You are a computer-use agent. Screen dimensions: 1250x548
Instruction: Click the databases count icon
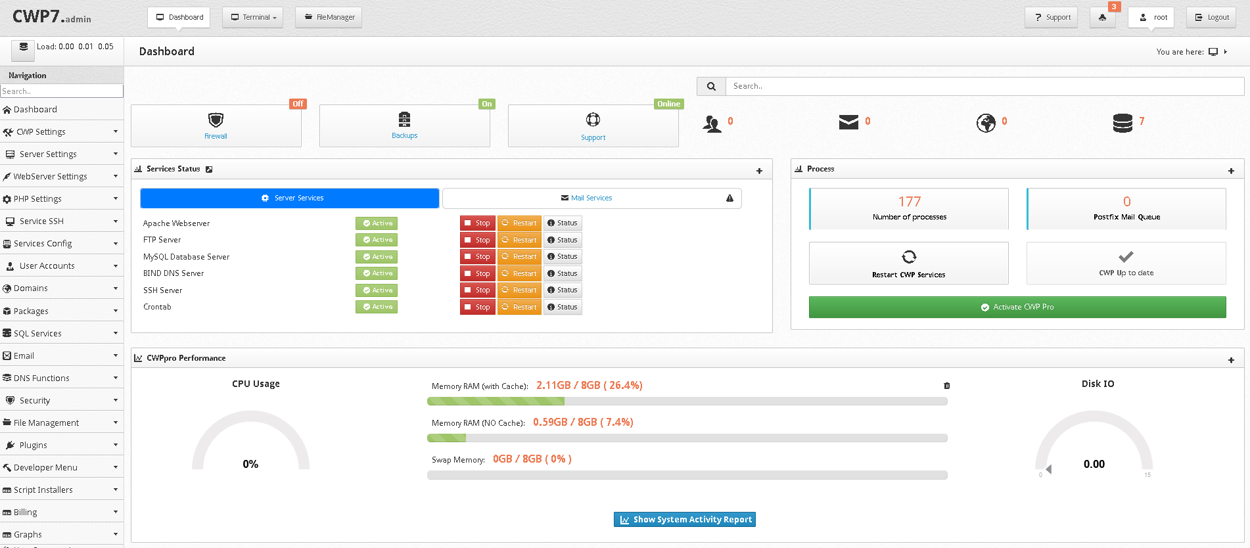1122,123
